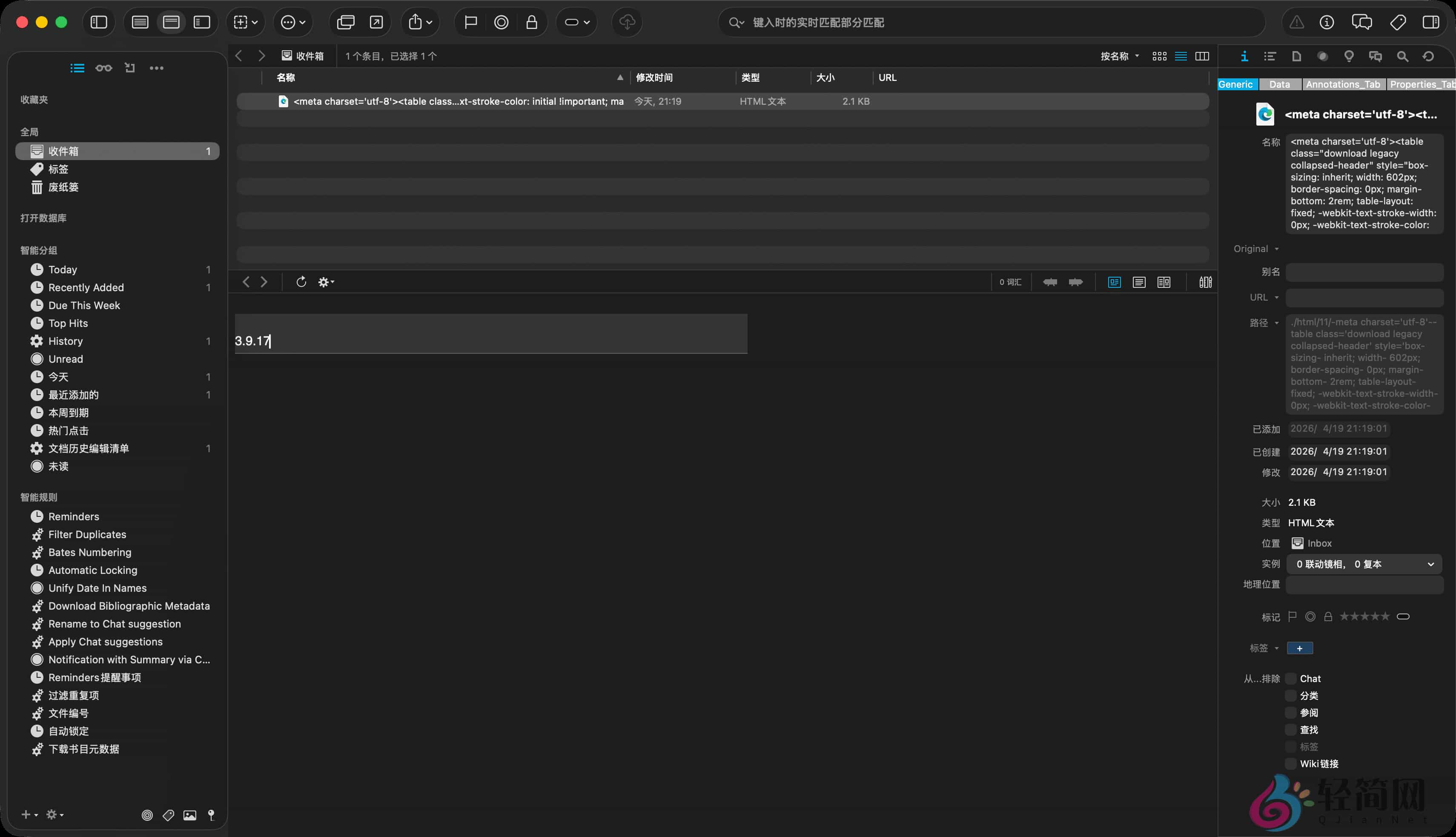Open the Annotations_Tab

(x=1343, y=84)
